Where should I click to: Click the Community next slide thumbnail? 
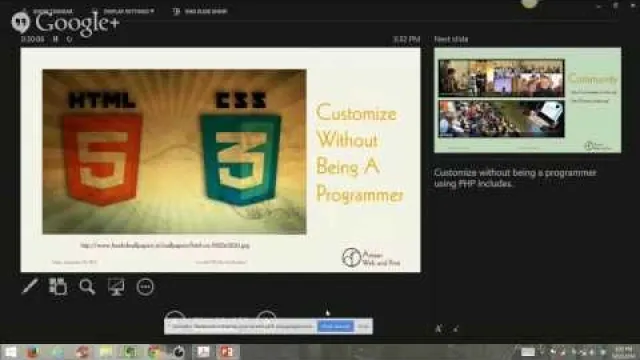[x=527, y=100]
